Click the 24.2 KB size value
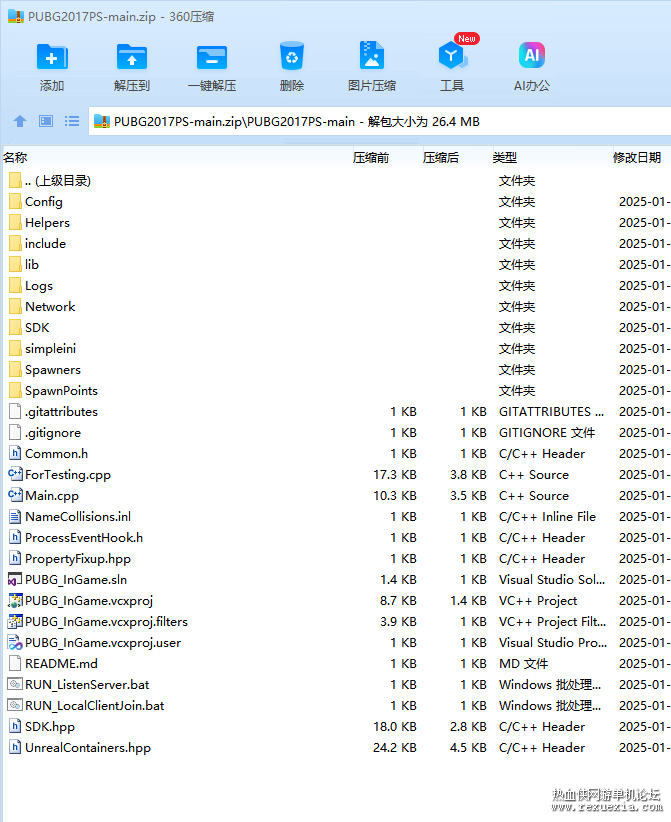 pyautogui.click(x=395, y=748)
